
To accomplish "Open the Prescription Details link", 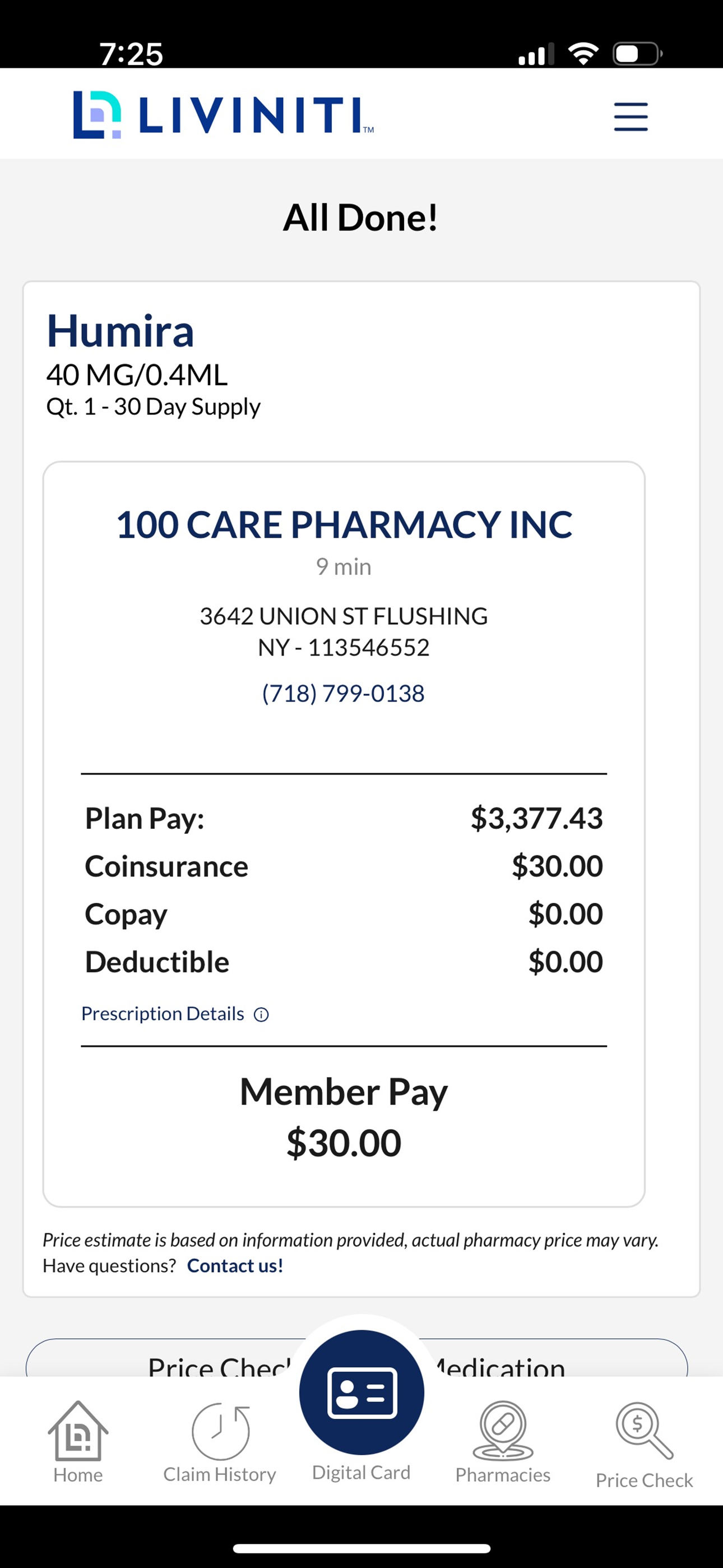I will [x=163, y=1013].
